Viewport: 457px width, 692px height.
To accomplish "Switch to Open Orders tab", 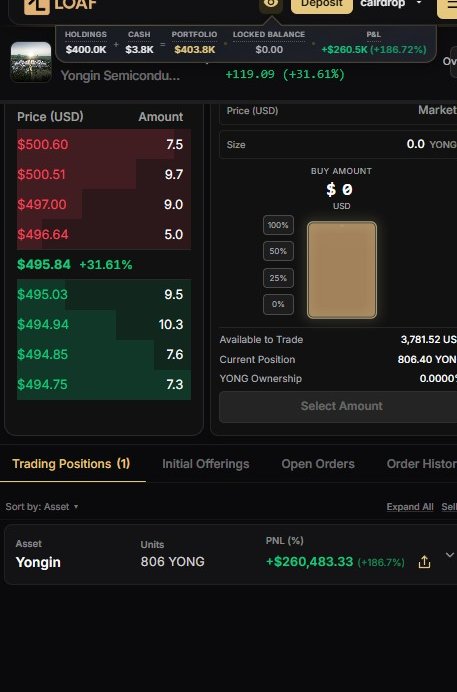I will point(318,464).
